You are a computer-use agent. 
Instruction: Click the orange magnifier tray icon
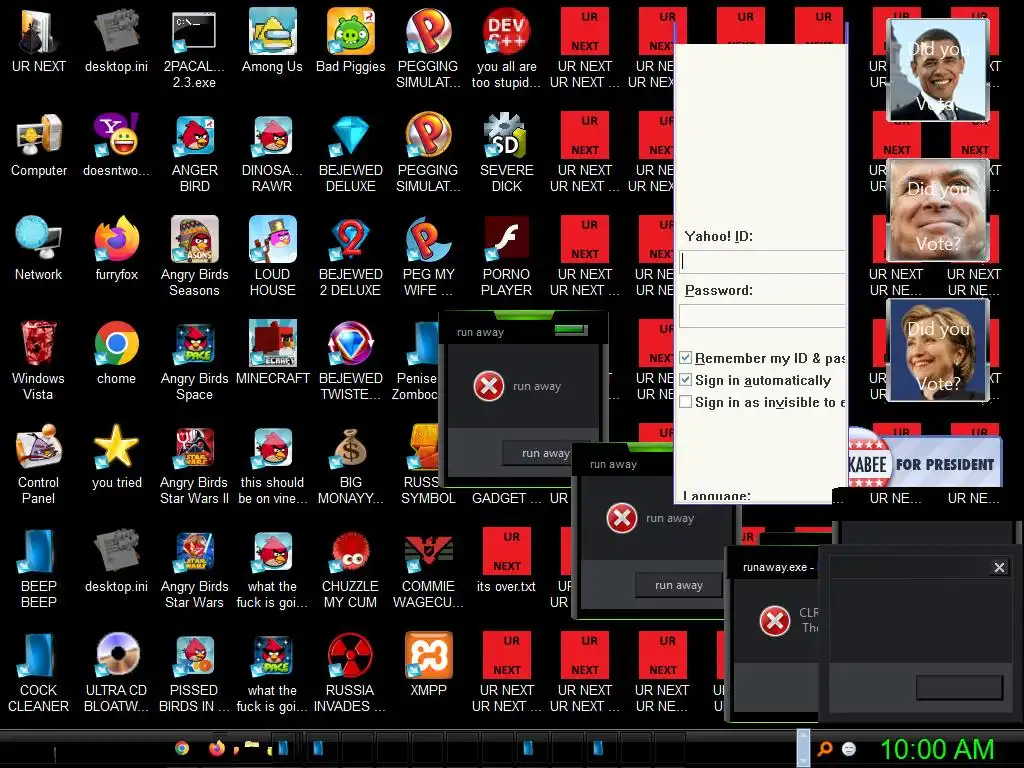825,749
